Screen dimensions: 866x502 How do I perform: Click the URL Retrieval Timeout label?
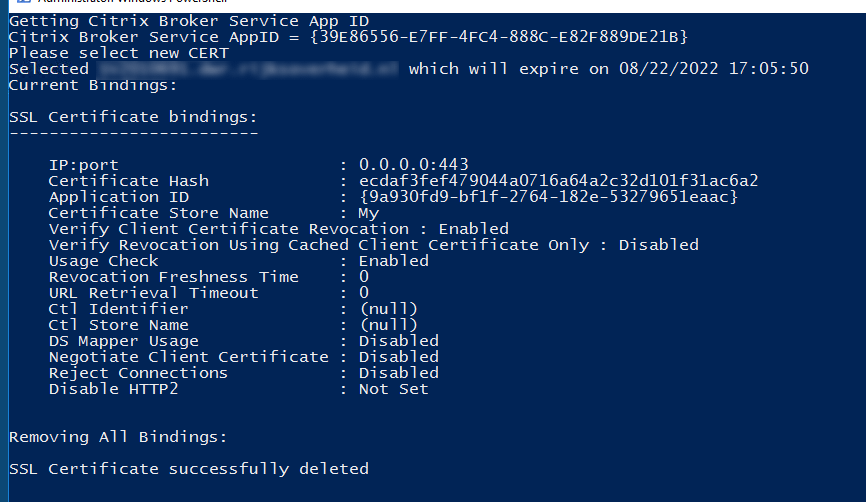click(153, 293)
